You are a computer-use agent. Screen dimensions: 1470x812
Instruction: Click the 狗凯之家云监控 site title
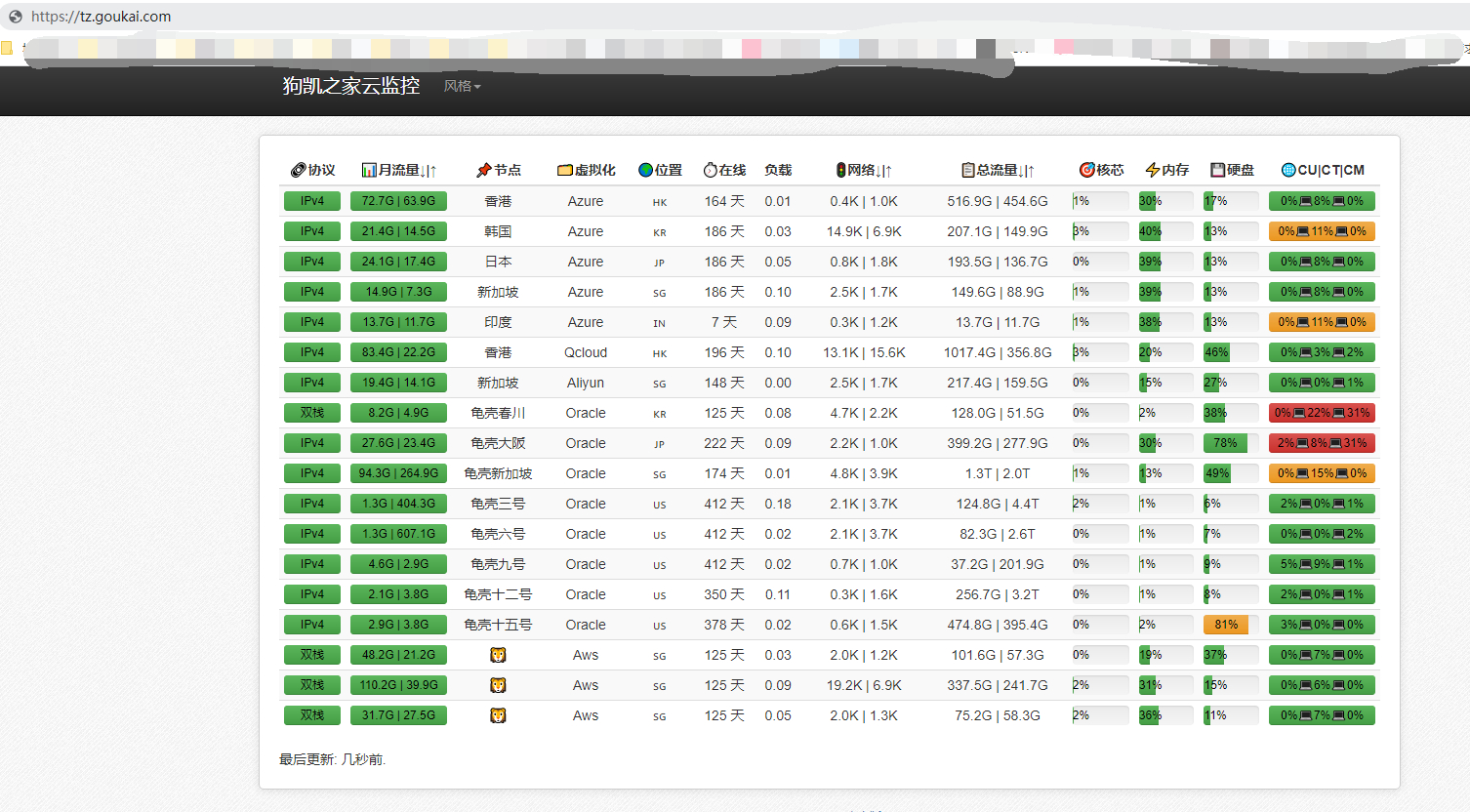(351, 86)
